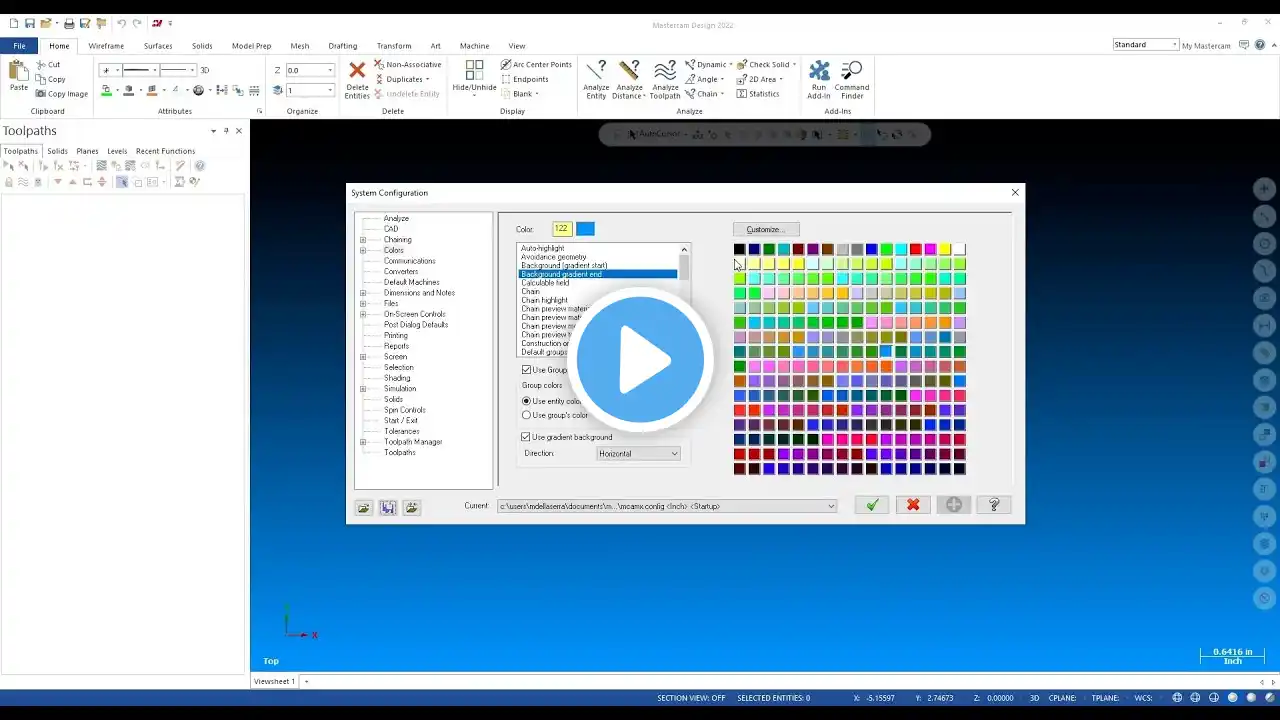Screen dimensions: 1280x720
Task: Click the Customize... button
Action: click(x=765, y=229)
